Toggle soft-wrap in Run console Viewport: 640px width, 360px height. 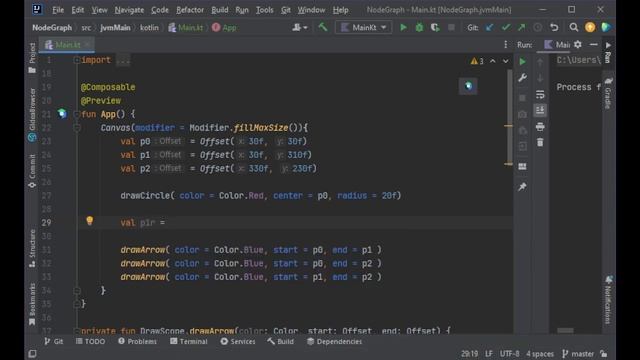pyautogui.click(x=540, y=94)
